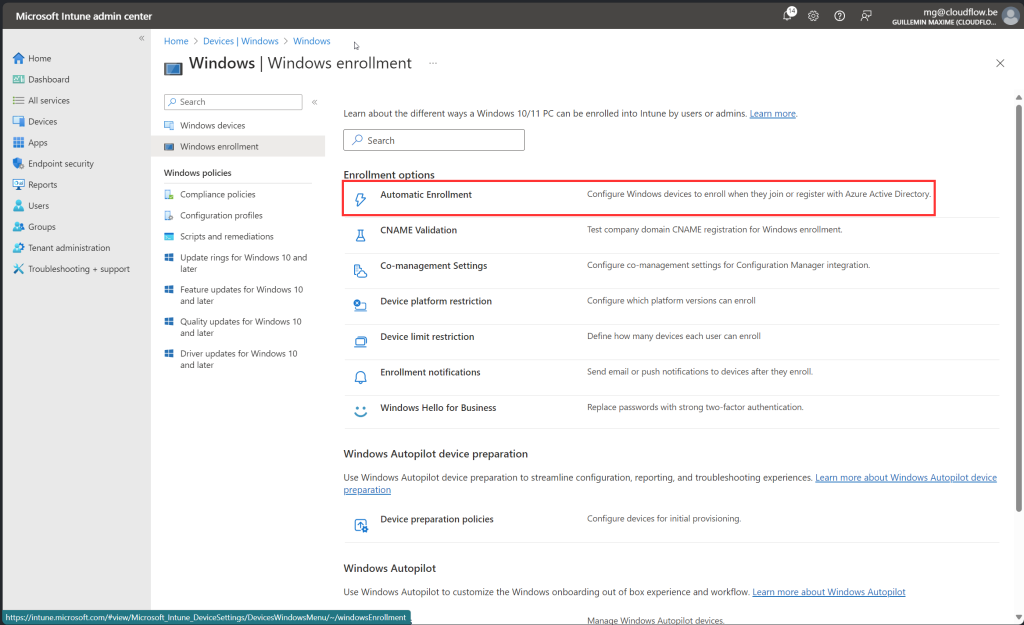Click the Groups people icon
Screen dimensions: 1024x625
pyautogui.click(x=18, y=227)
